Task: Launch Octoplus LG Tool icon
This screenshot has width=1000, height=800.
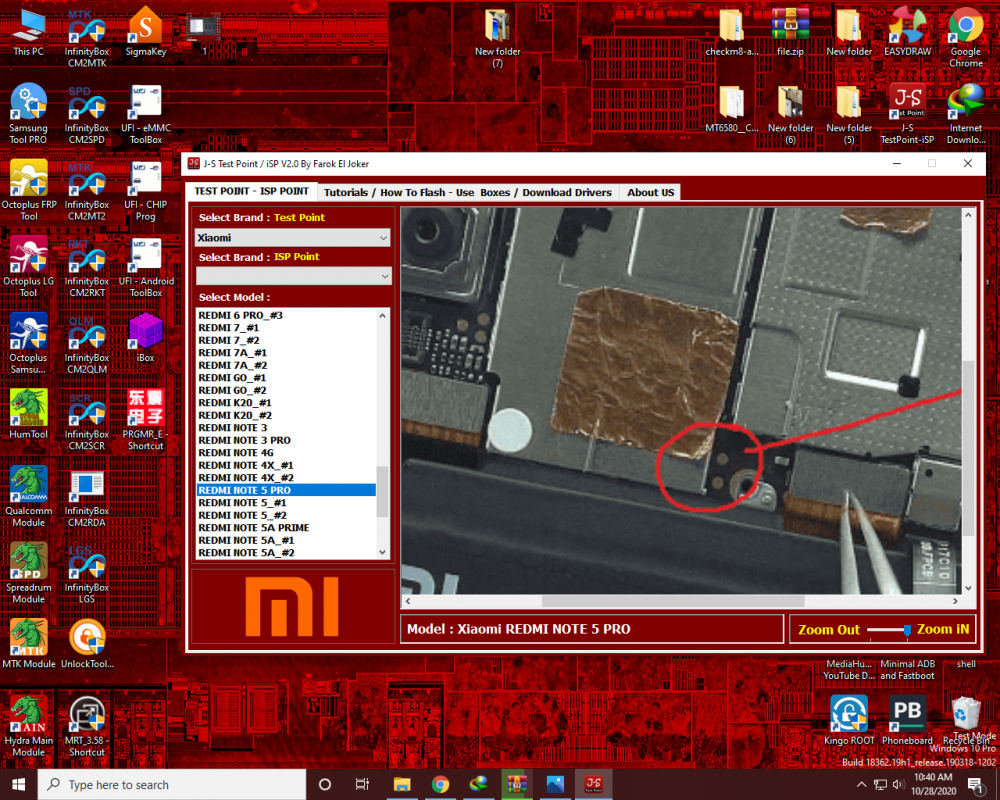Action: [28, 268]
